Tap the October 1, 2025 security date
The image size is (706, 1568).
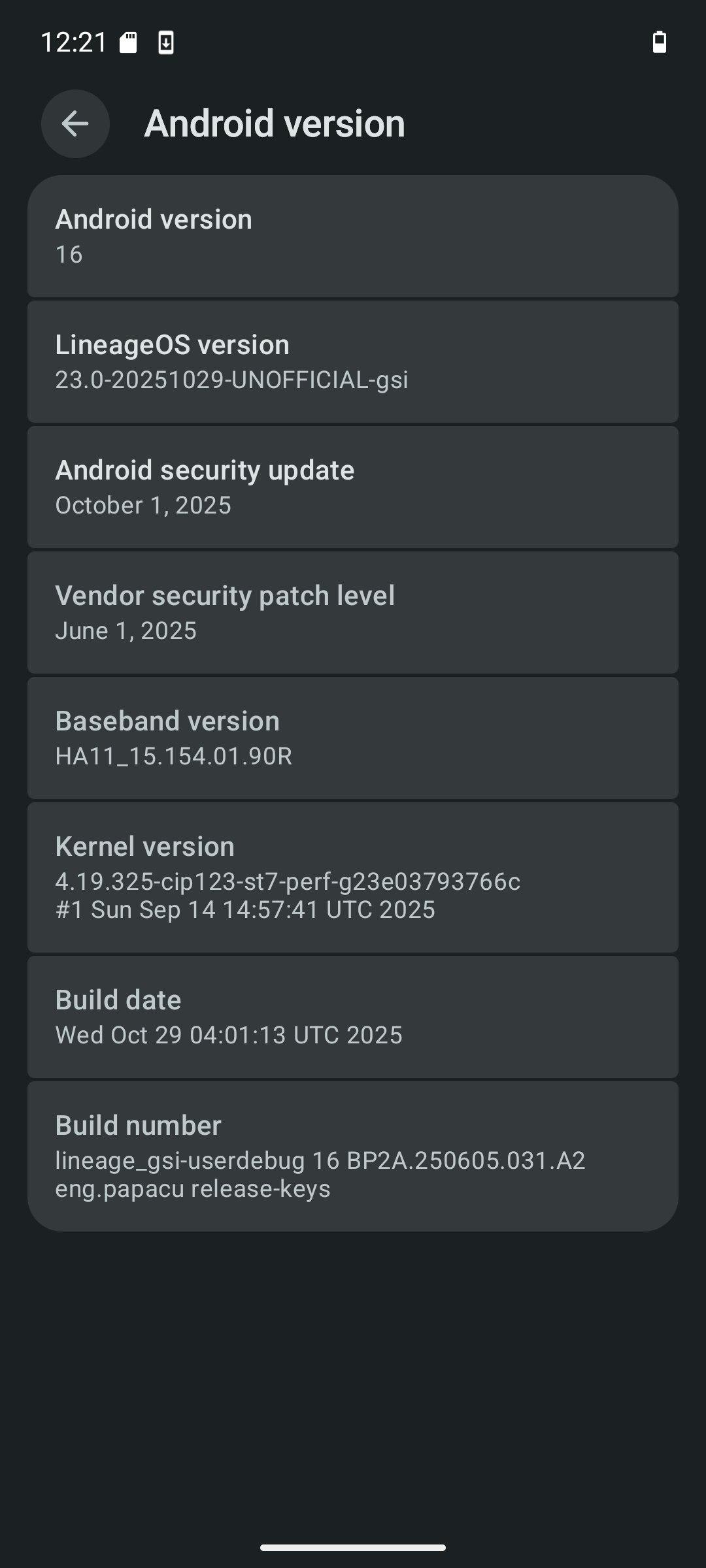(x=143, y=506)
